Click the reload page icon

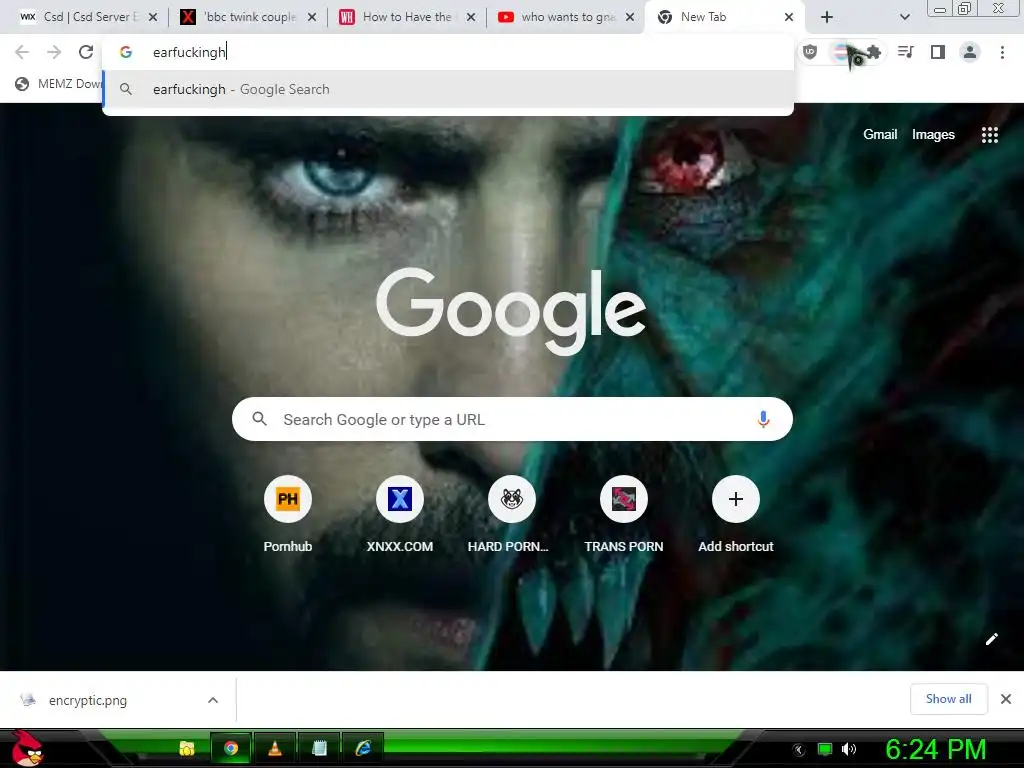tap(86, 52)
